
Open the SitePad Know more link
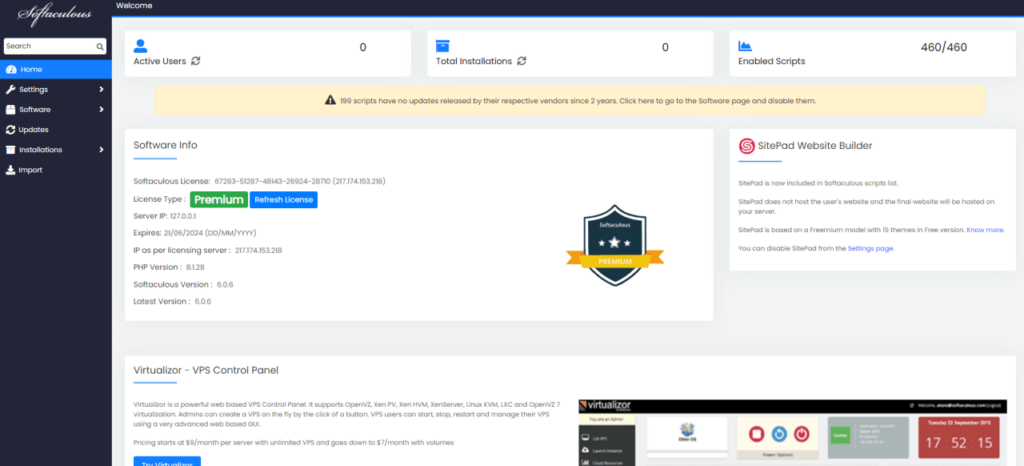click(x=985, y=230)
